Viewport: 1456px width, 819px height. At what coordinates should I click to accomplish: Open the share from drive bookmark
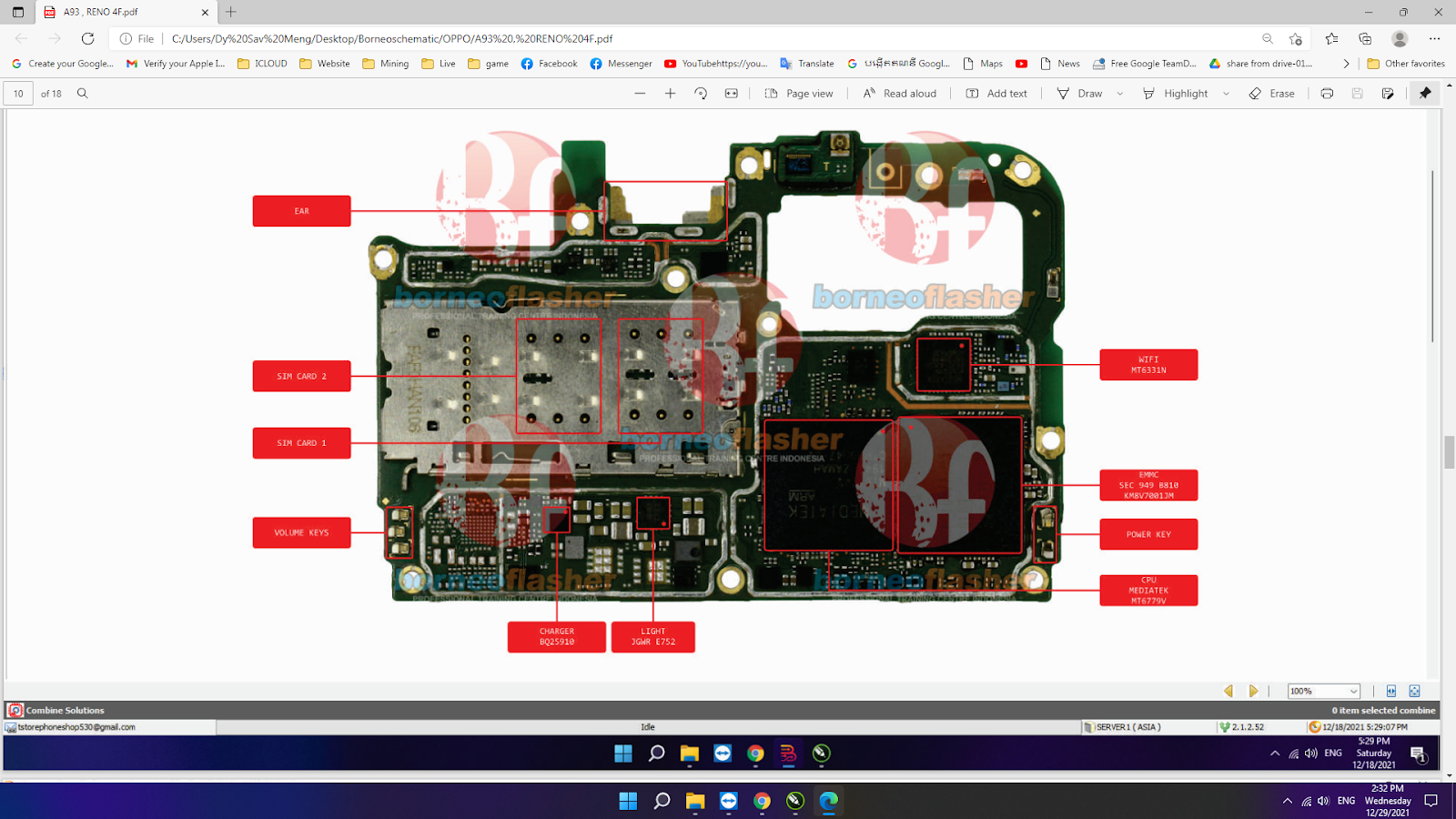[x=1260, y=64]
